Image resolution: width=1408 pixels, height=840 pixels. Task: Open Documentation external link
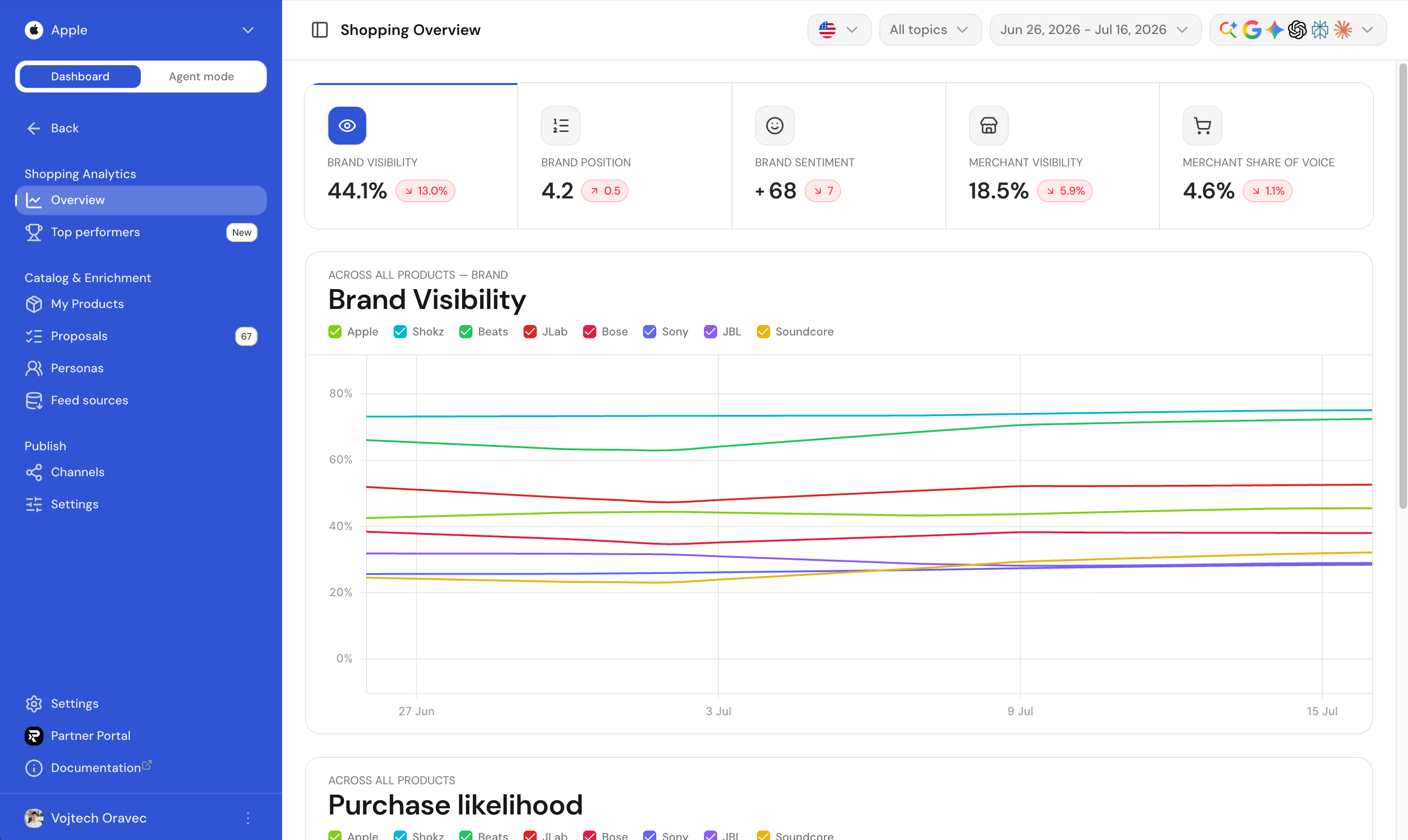[141, 768]
